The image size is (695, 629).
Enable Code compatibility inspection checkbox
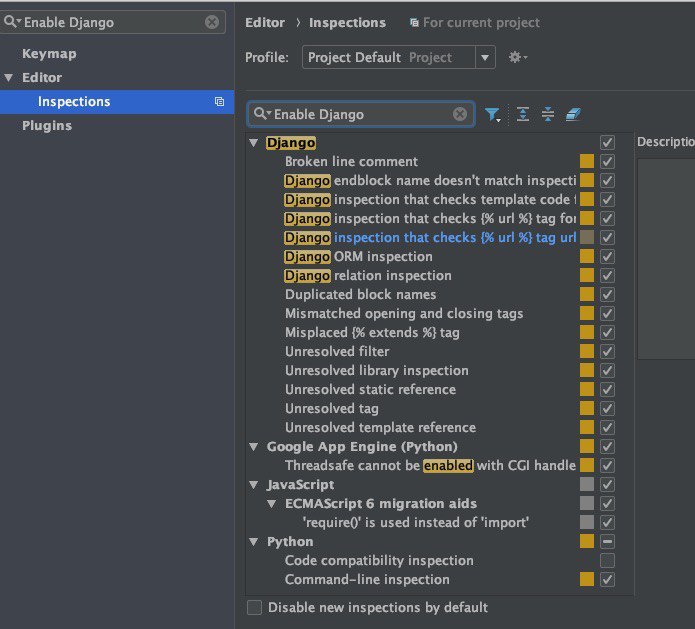(607, 560)
